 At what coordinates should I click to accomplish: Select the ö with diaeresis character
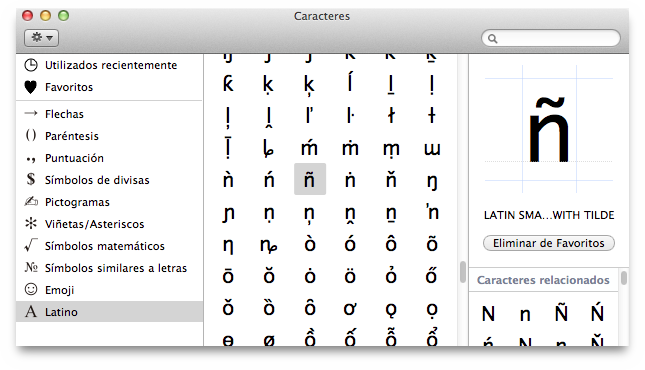(x=350, y=276)
